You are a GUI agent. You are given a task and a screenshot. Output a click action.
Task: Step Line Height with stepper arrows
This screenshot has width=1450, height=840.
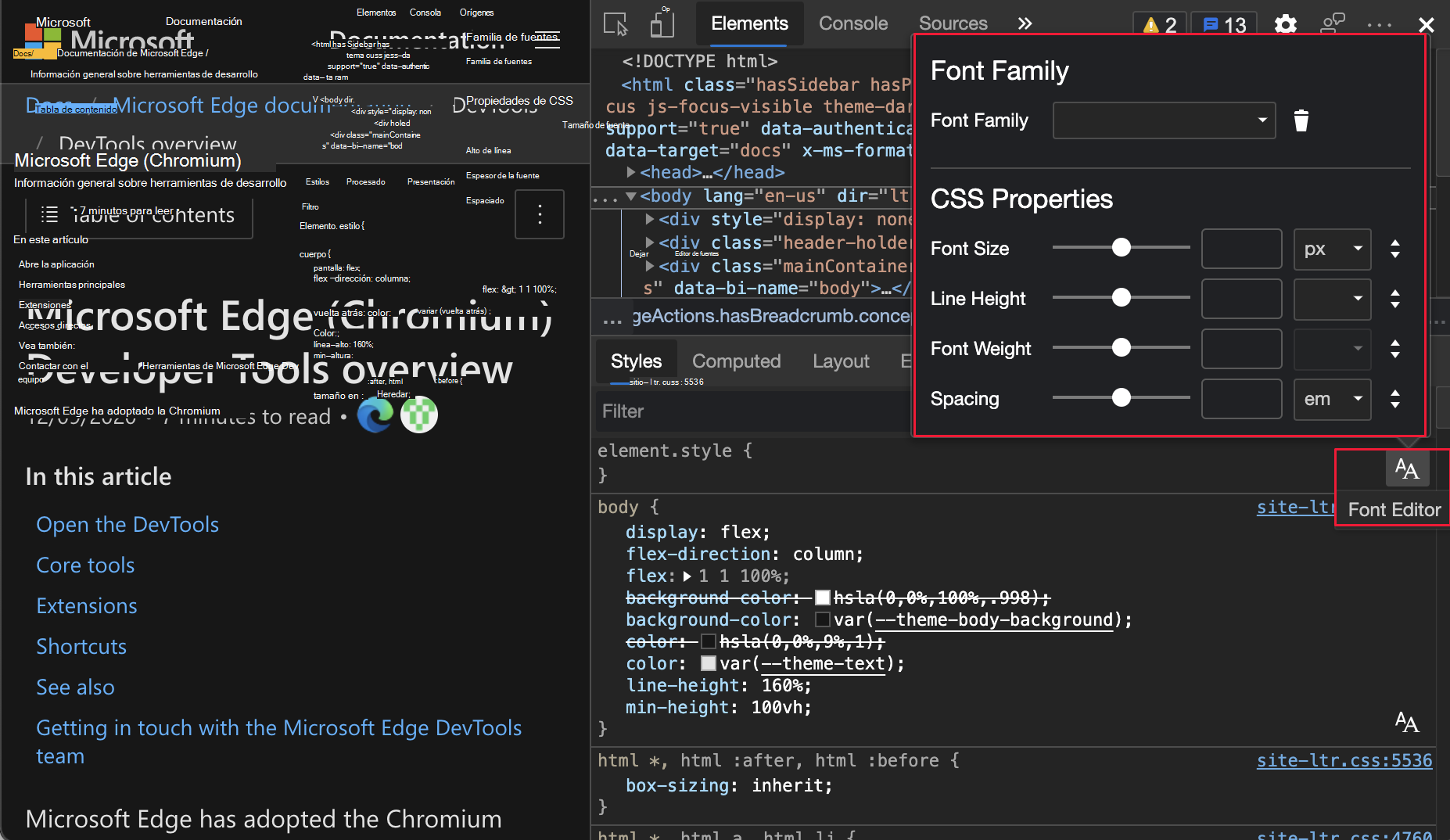1395,299
